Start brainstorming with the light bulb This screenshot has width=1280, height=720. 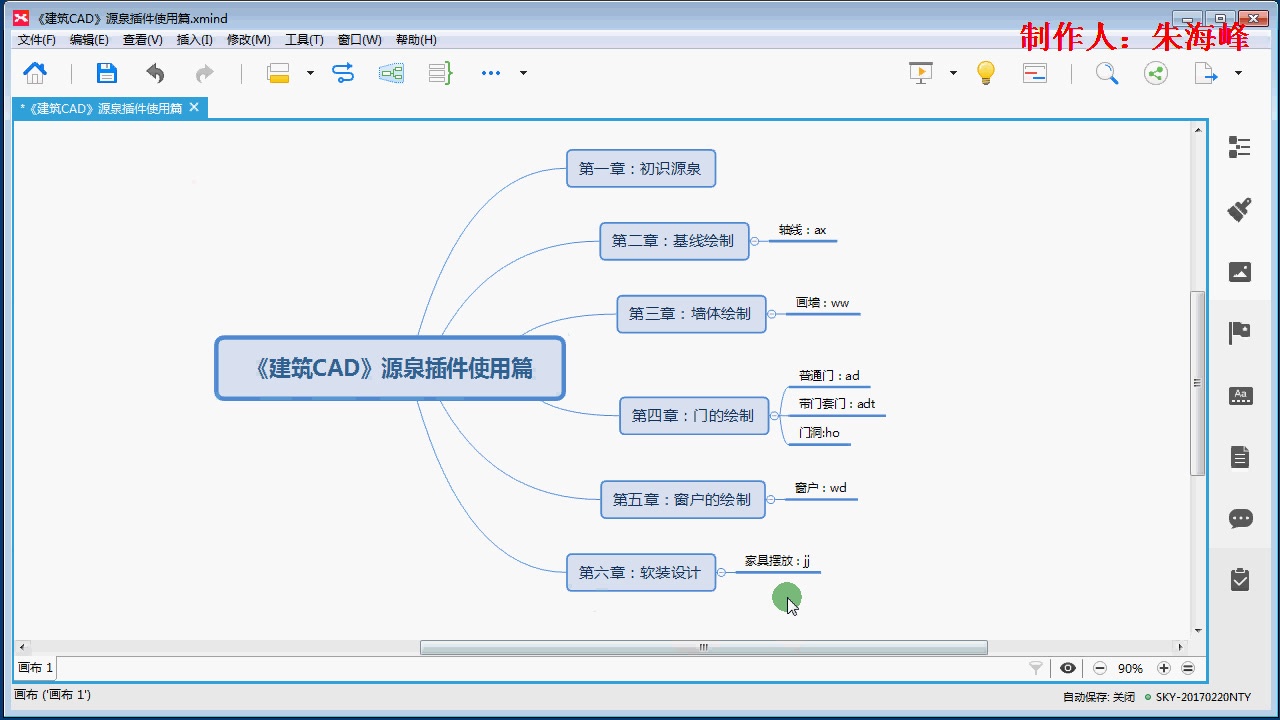(x=986, y=73)
